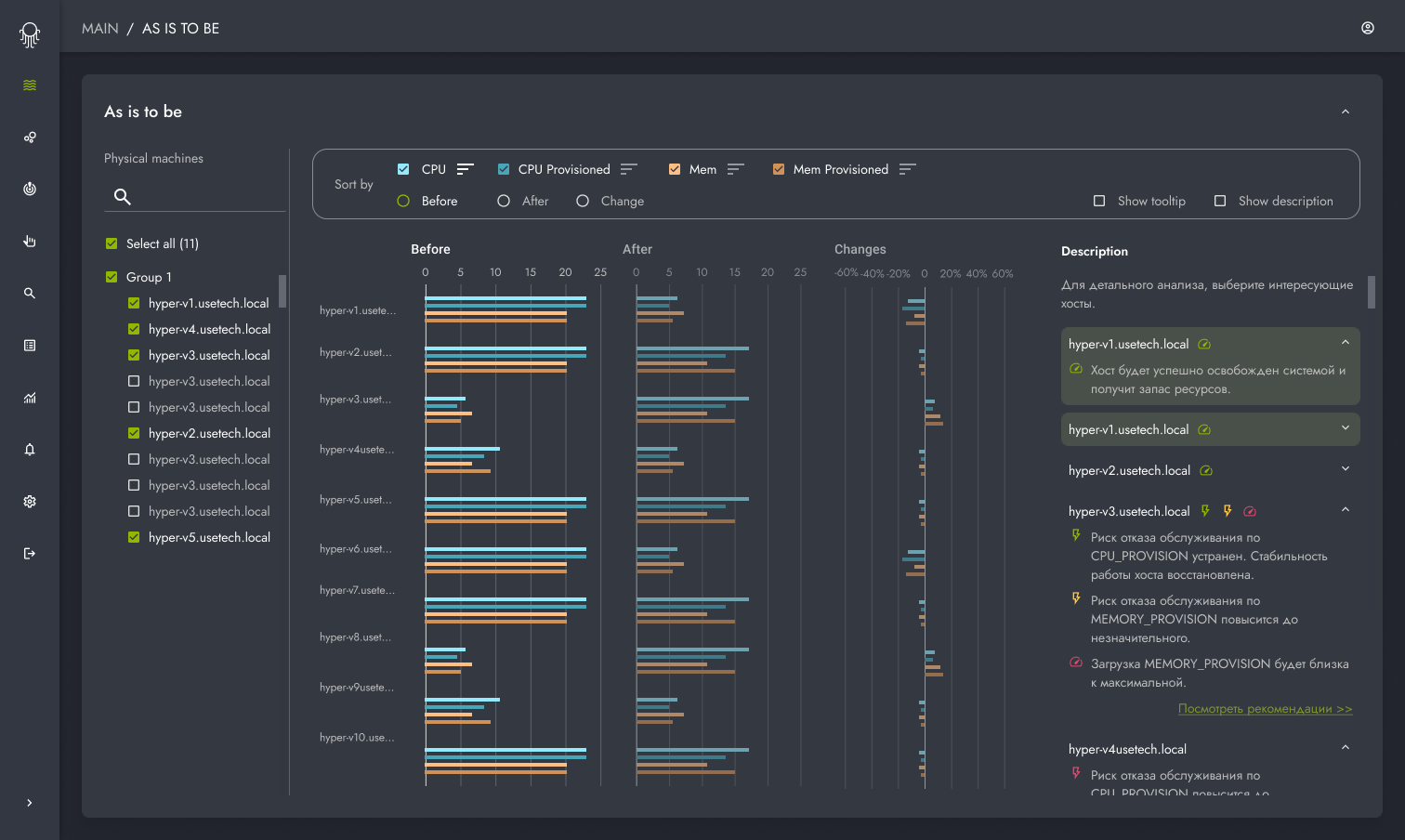The height and width of the screenshot is (840, 1405).
Task: Click the AS IS TO BE breadcrumb
Action: coord(180,29)
